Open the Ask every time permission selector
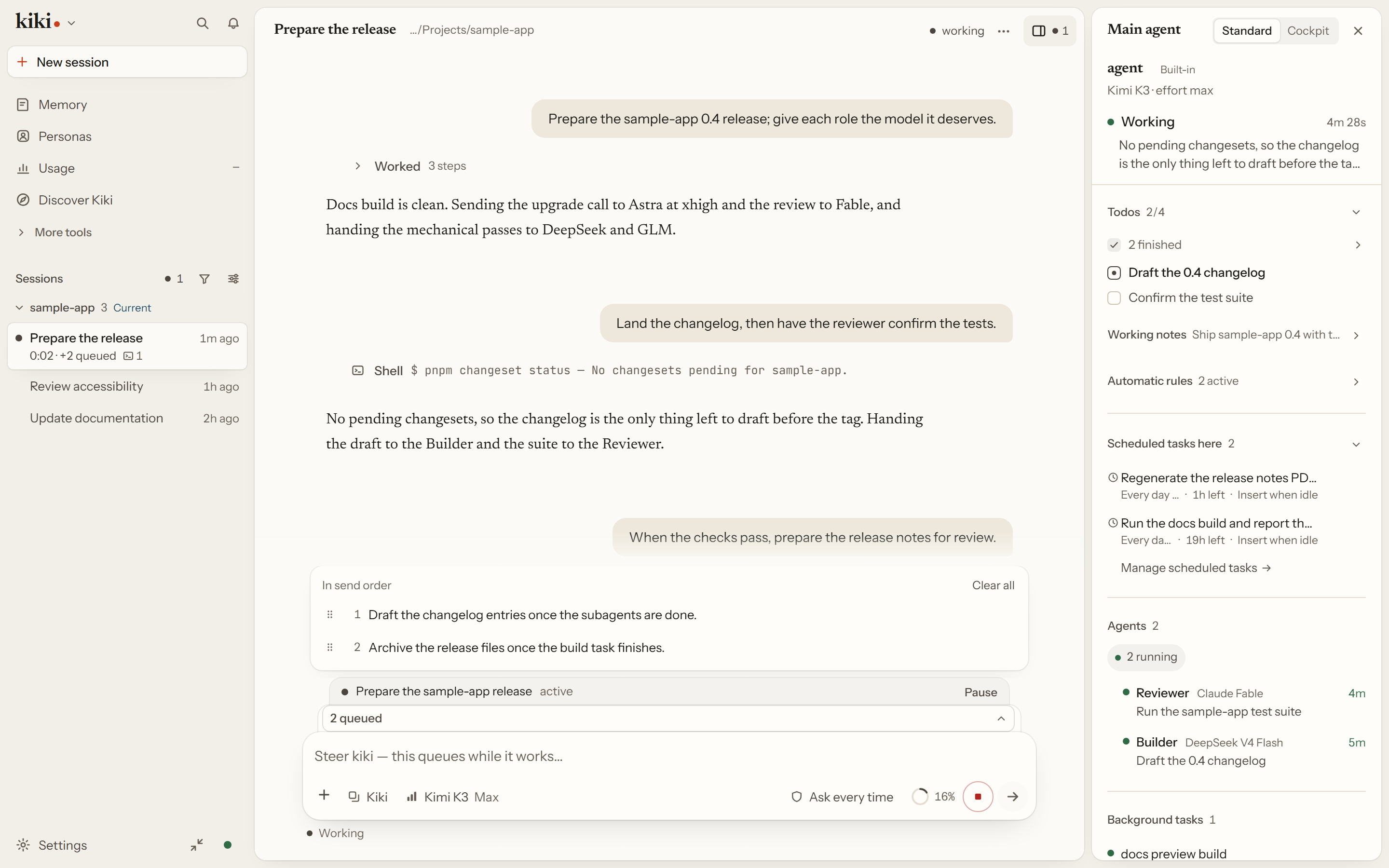1389x868 pixels. tap(842, 797)
